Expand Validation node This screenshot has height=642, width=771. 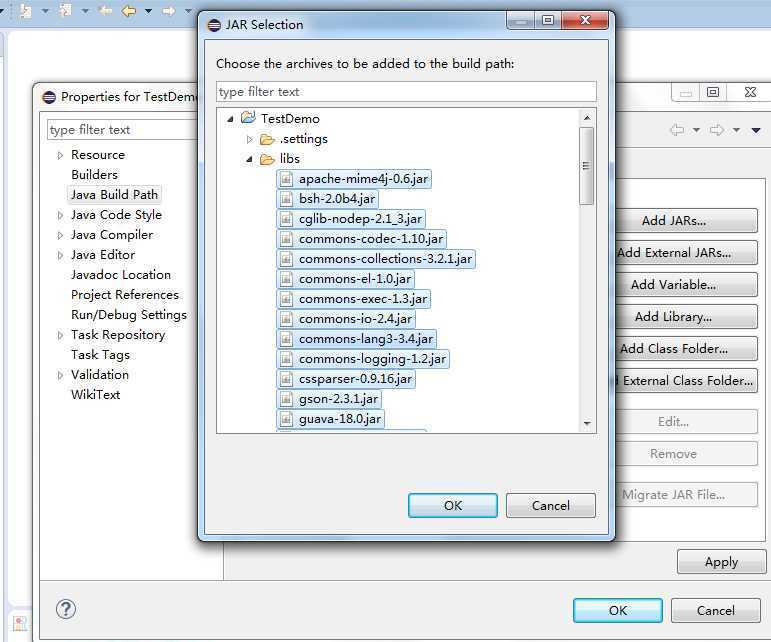click(x=60, y=376)
